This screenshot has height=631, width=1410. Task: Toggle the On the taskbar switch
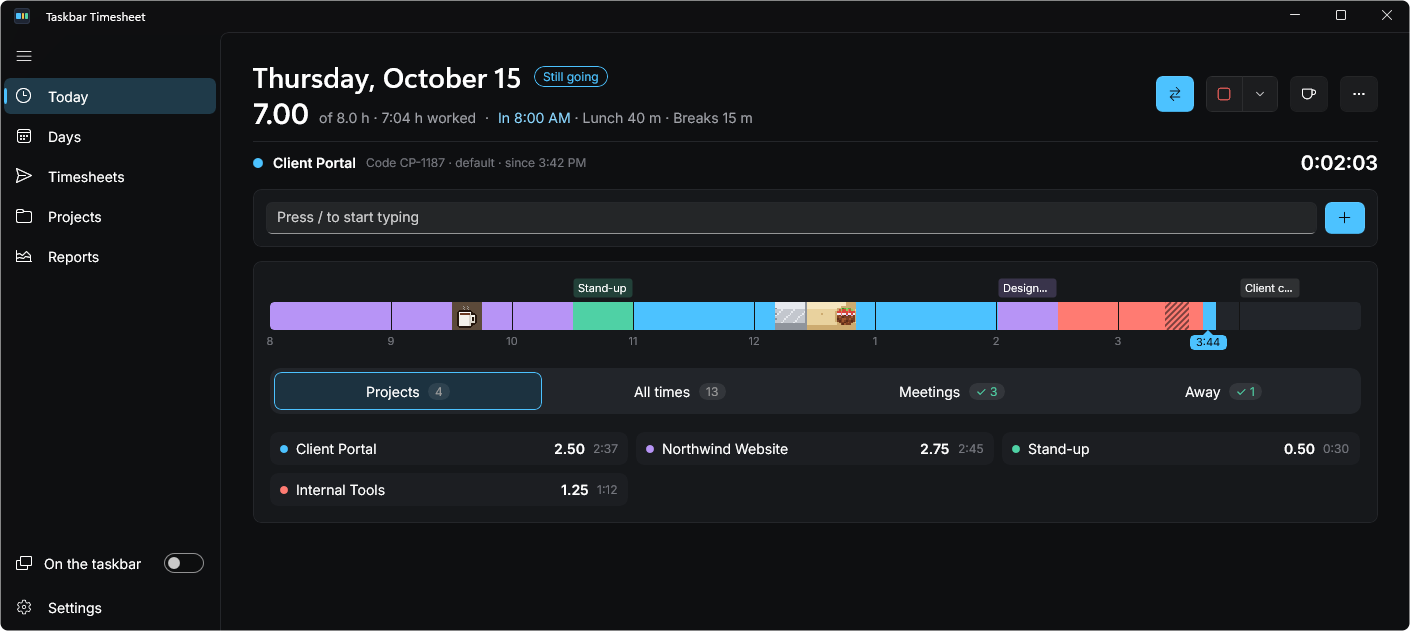[x=184, y=563]
